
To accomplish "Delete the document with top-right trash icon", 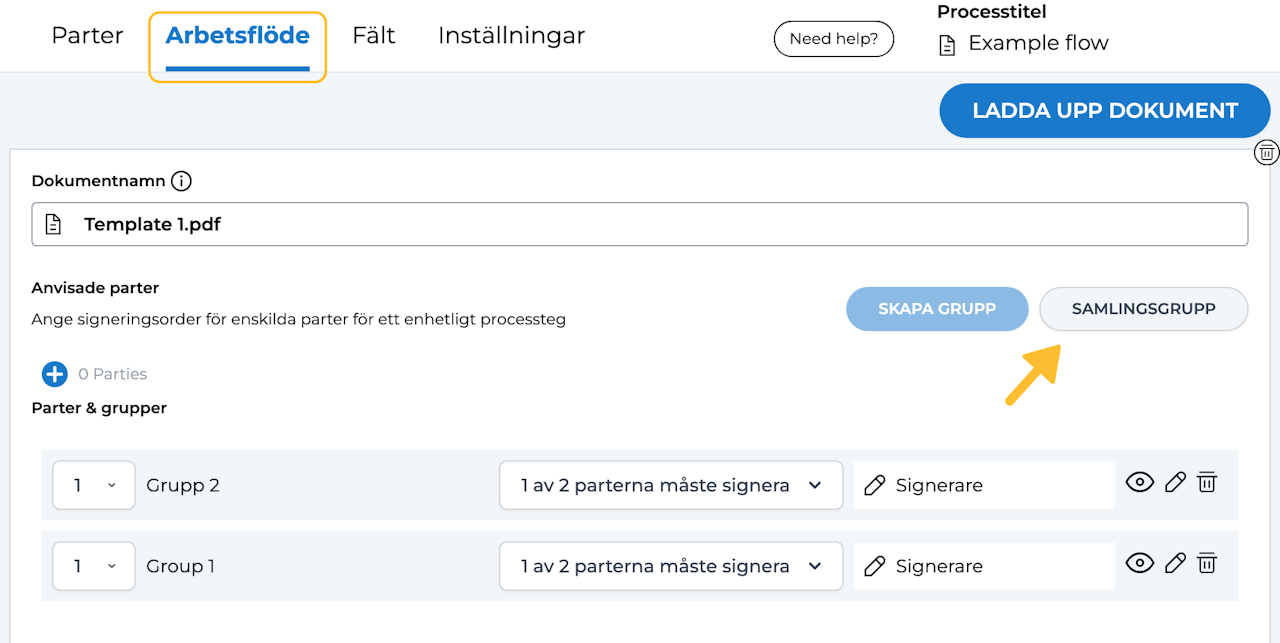I will click(x=1267, y=153).
